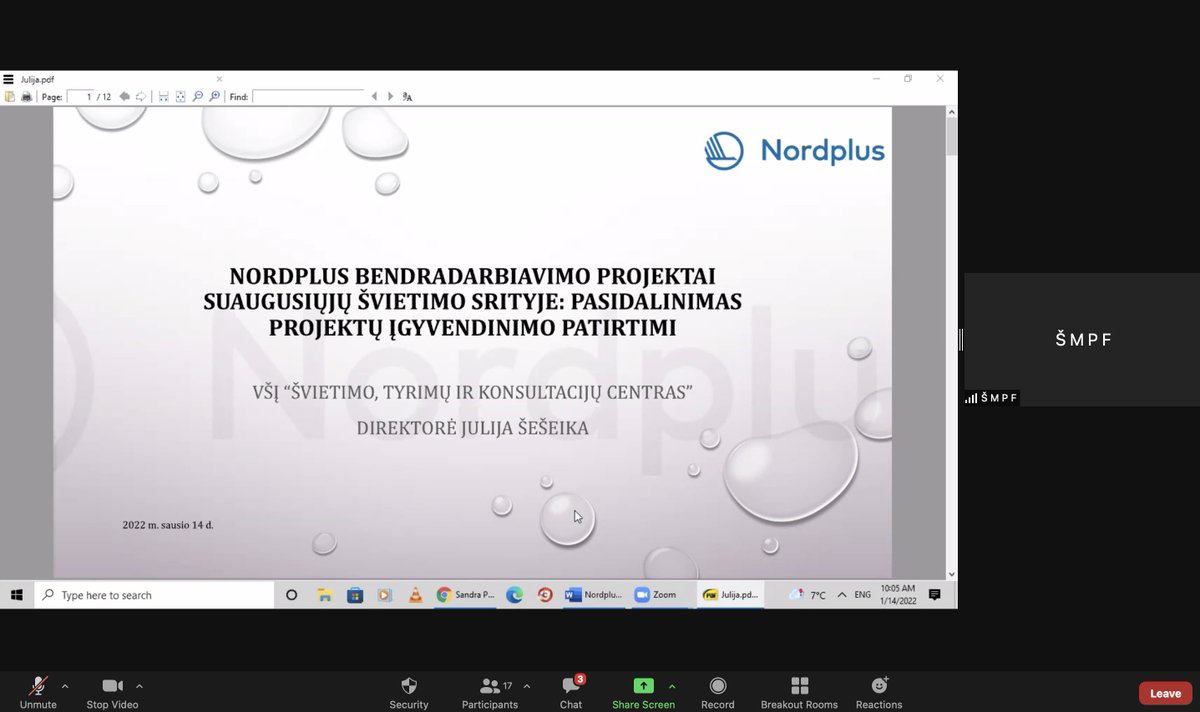Select the zoom-in magnifier icon

pos(215,96)
